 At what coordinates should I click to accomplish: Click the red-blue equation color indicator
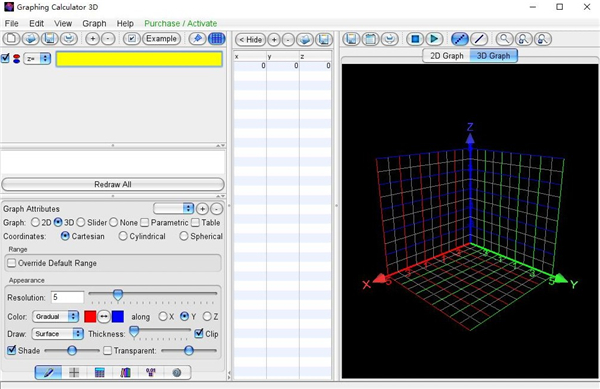click(x=16, y=59)
